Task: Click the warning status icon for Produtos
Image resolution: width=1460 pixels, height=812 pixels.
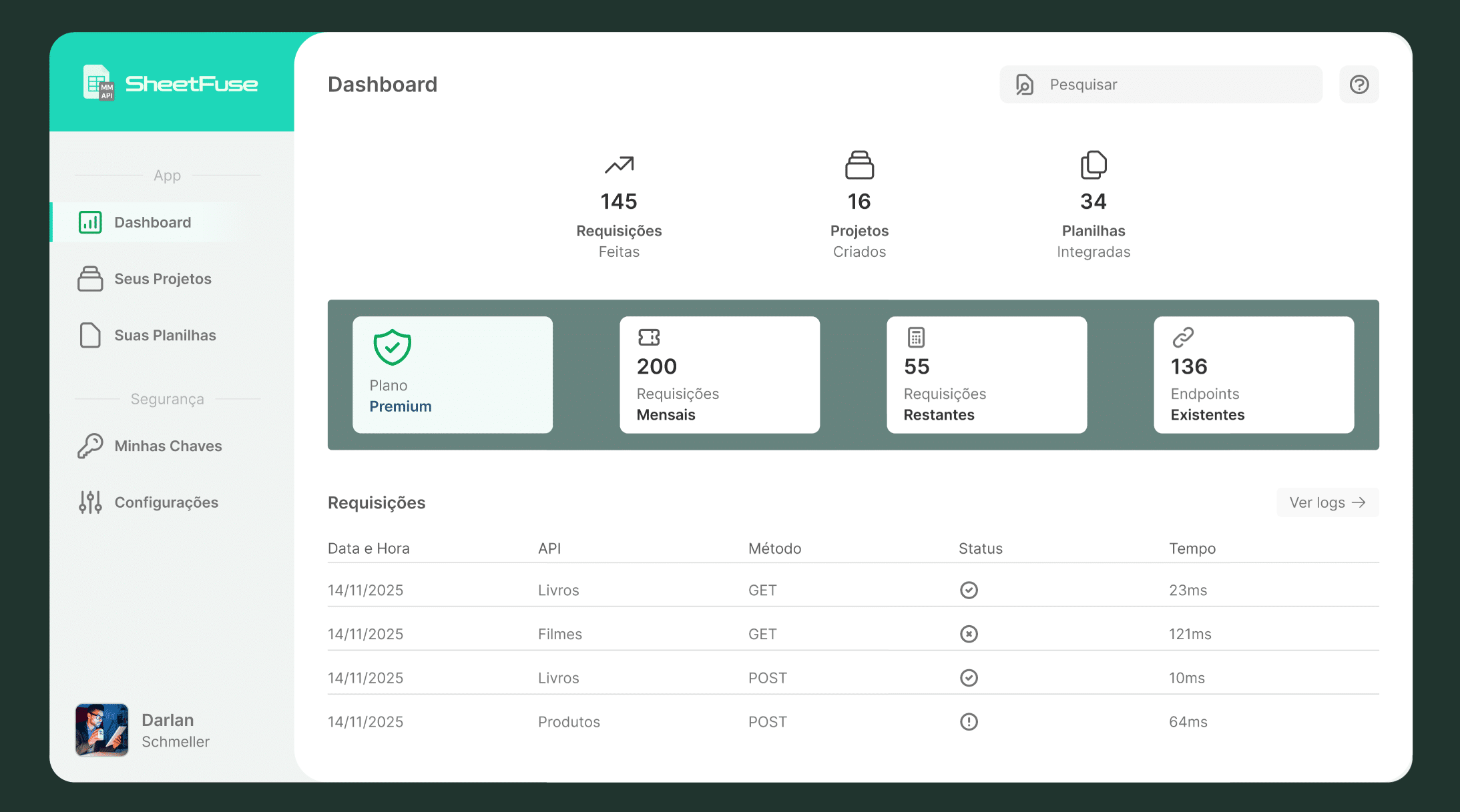Action: point(969,722)
